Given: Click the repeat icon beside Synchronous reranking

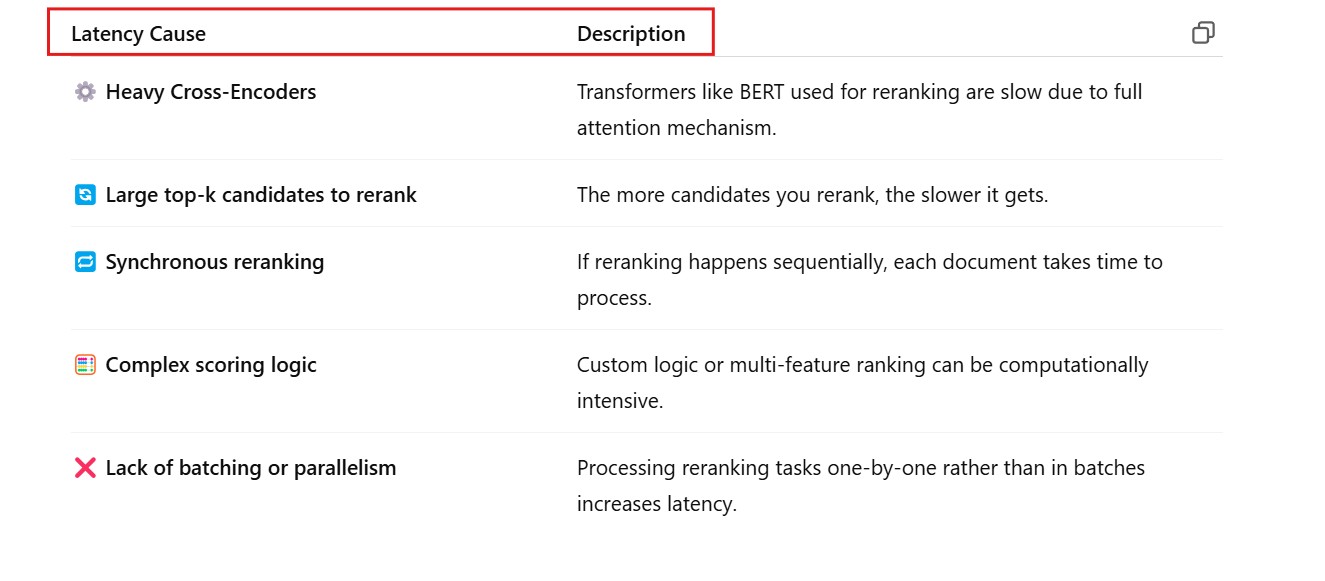Looking at the screenshot, I should click(x=85, y=262).
